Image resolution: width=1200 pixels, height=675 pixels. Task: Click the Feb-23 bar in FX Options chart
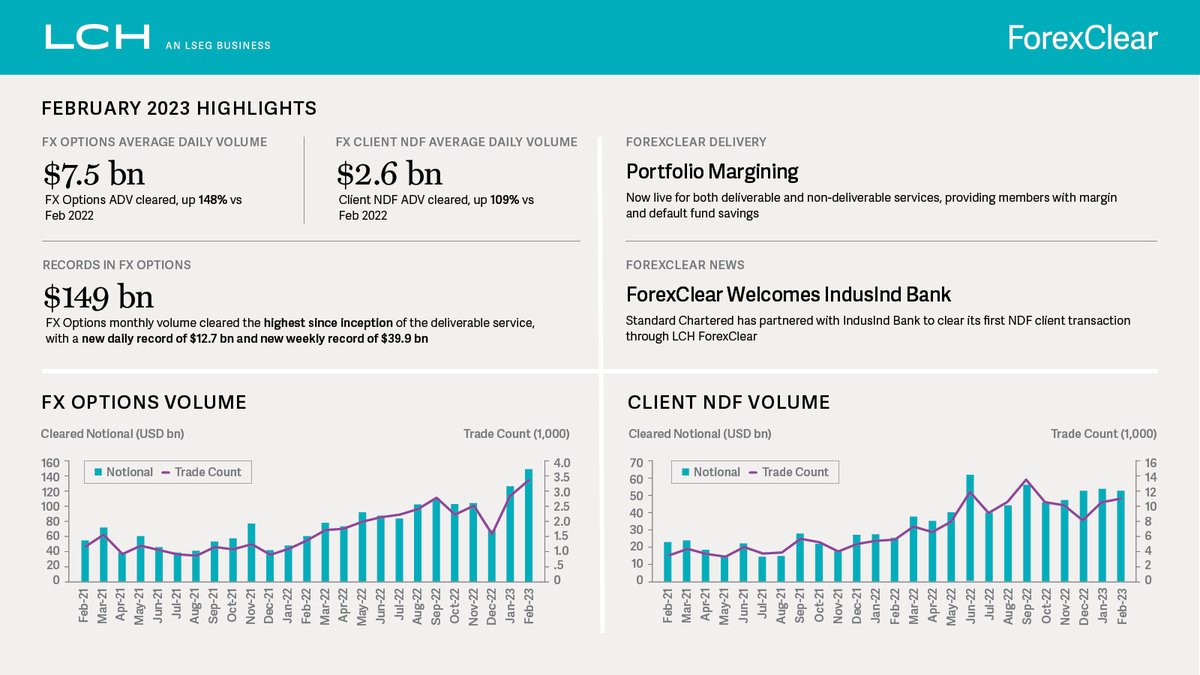click(x=528, y=525)
